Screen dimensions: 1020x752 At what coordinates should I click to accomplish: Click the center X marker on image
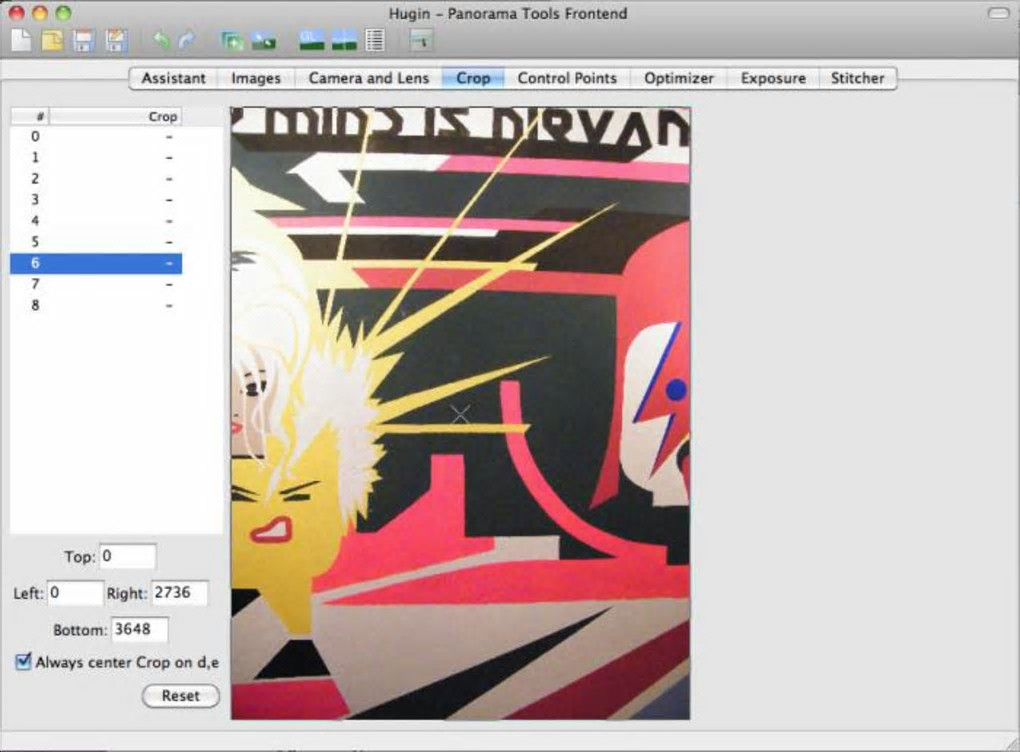coord(461,414)
